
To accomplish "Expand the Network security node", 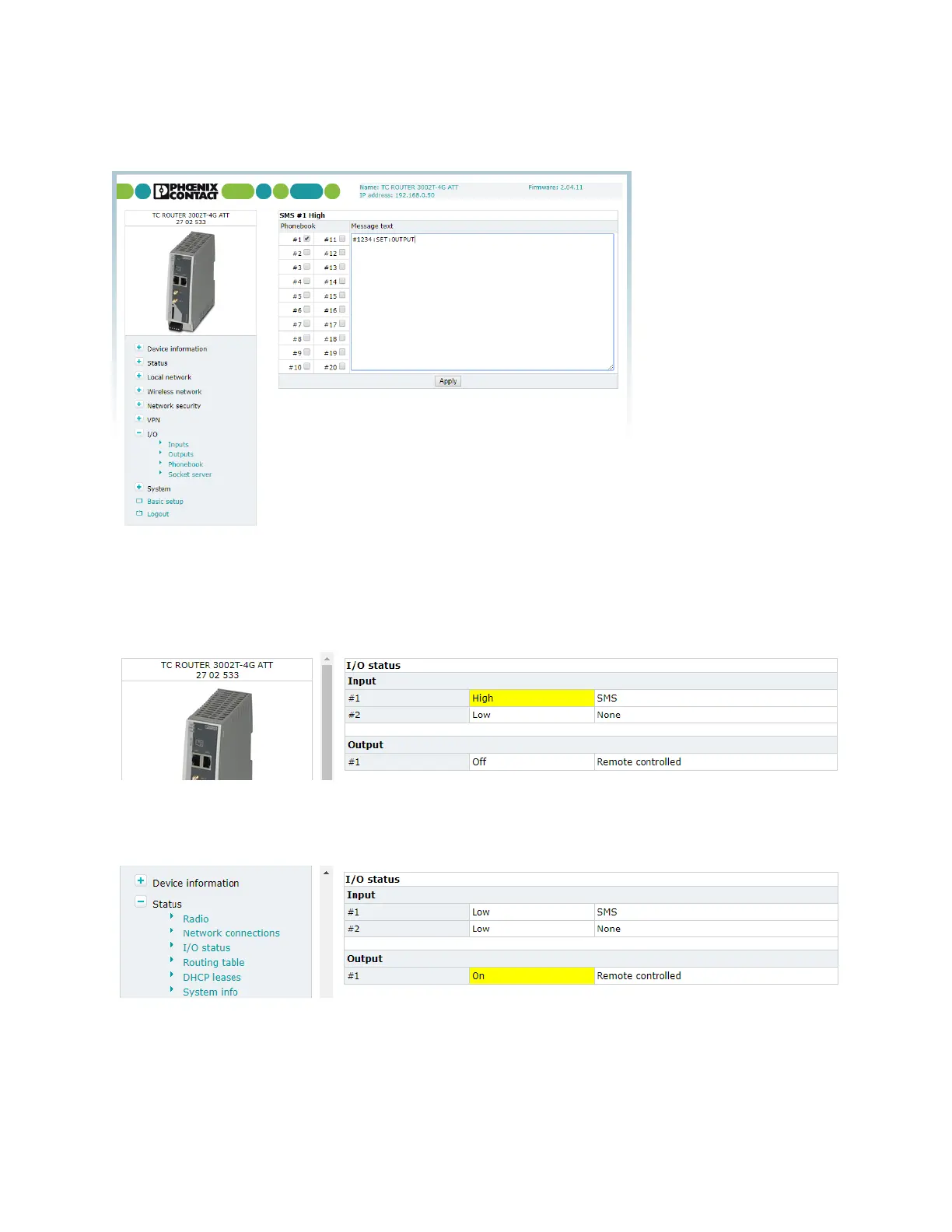I will pos(139,404).
